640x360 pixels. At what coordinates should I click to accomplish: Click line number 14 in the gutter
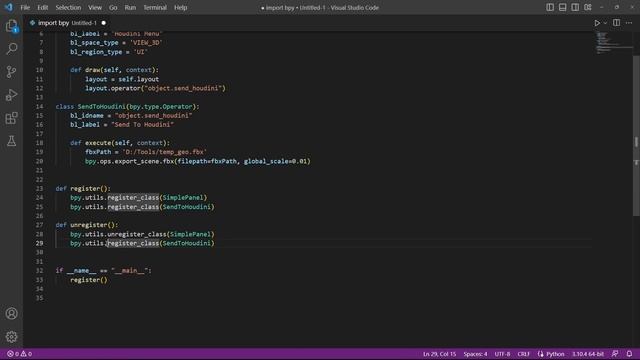[39, 107]
